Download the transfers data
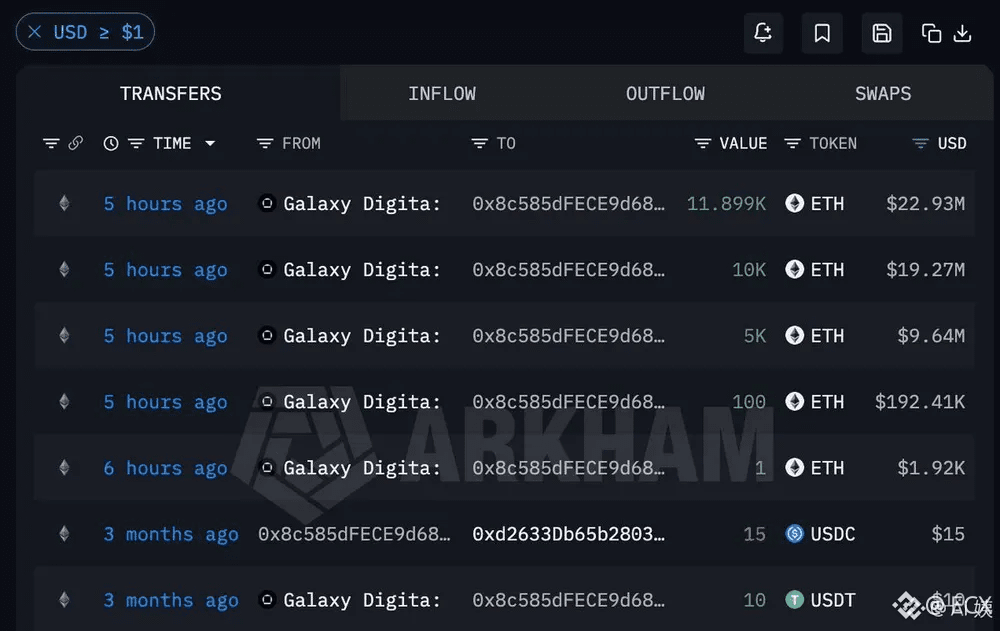 click(962, 33)
